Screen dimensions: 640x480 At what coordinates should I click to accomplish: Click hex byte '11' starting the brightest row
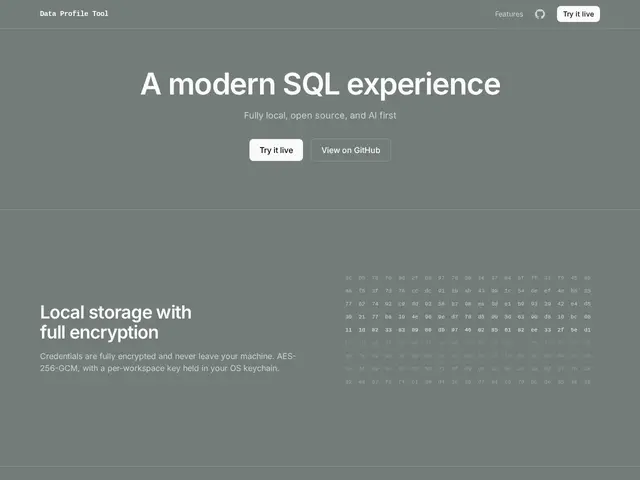click(349, 330)
